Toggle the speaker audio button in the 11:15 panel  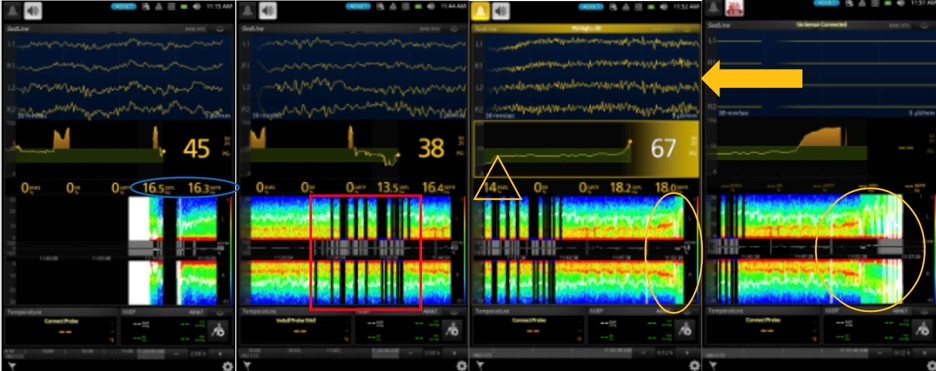coord(33,11)
